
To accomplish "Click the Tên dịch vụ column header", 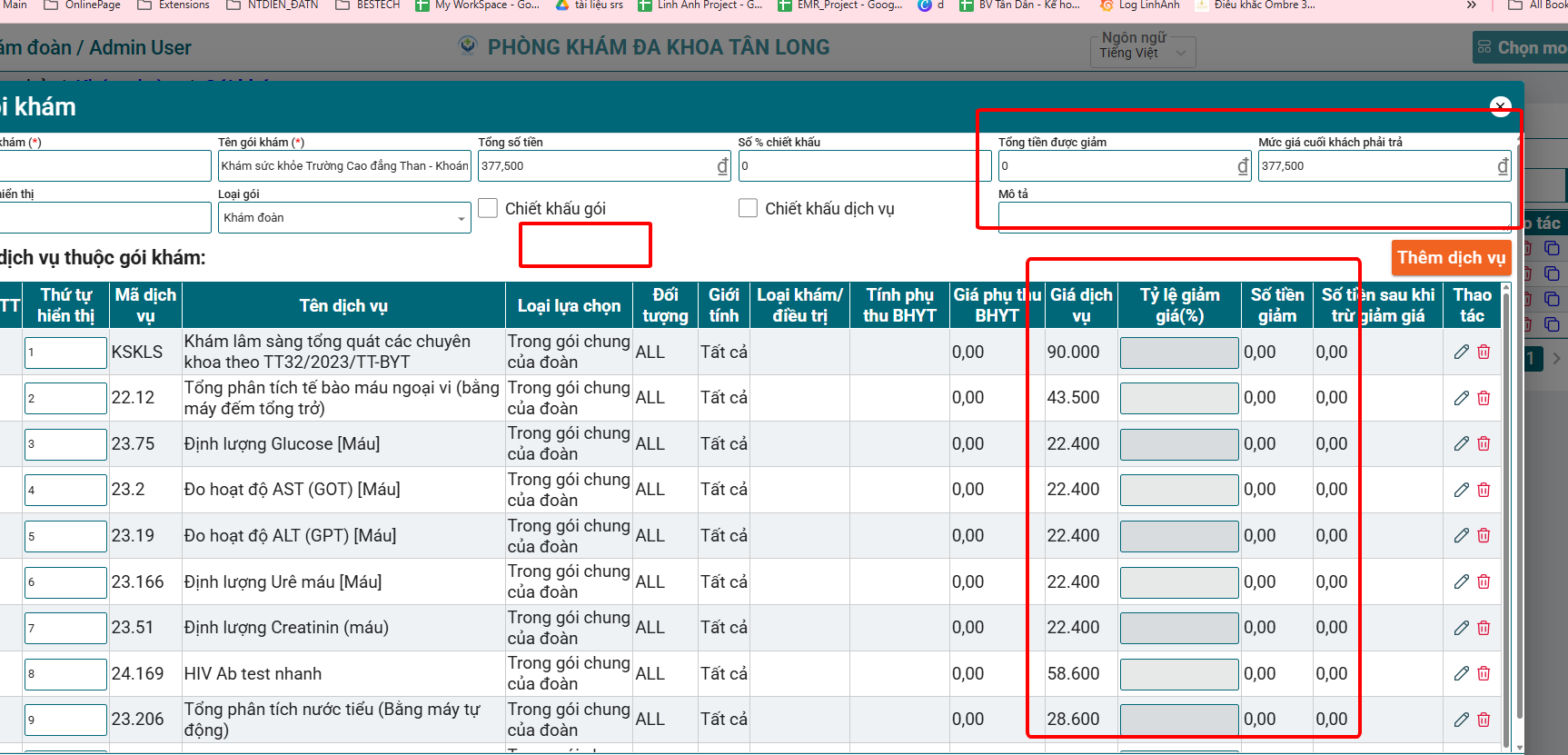I will tap(343, 305).
